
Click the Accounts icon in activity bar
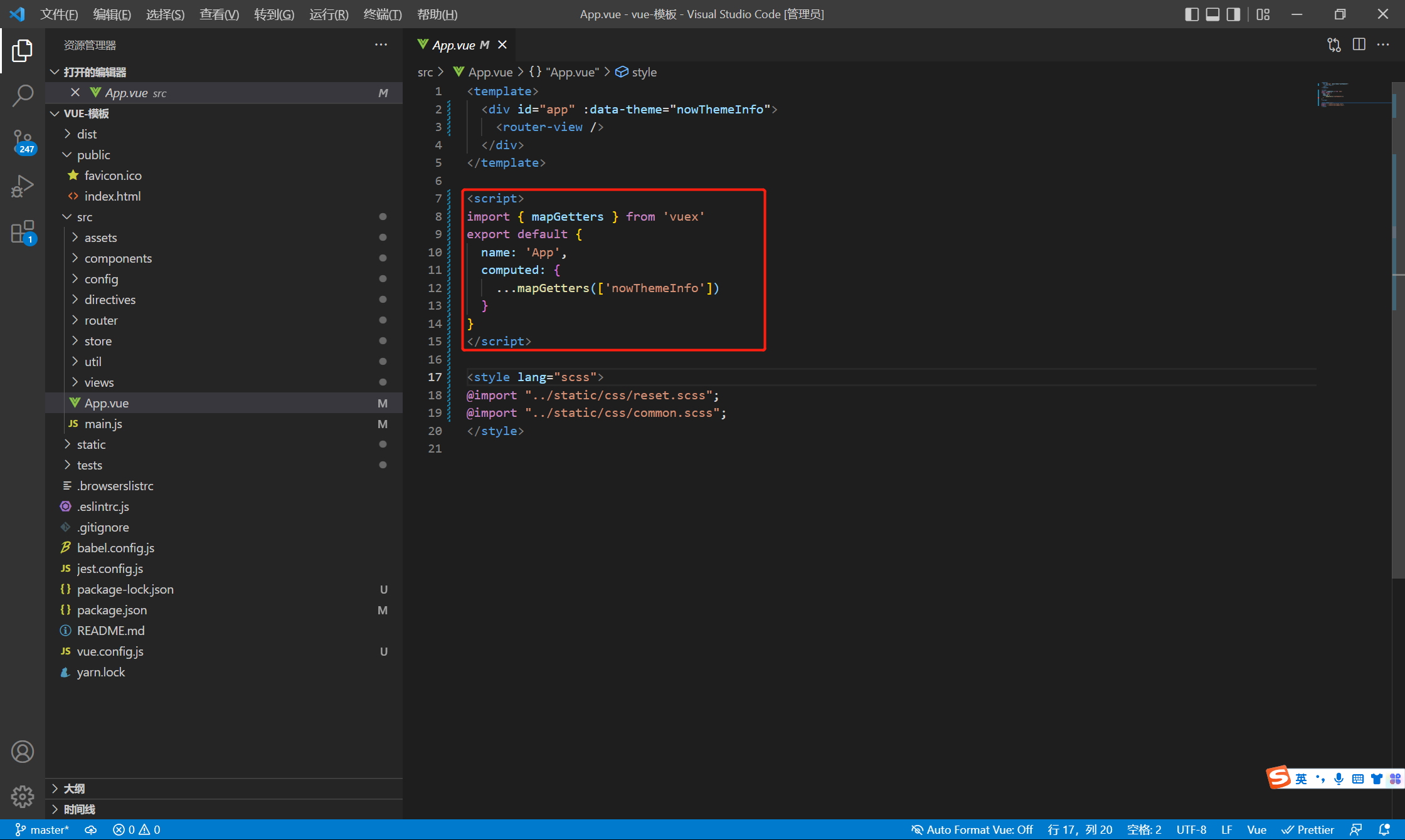pos(23,751)
